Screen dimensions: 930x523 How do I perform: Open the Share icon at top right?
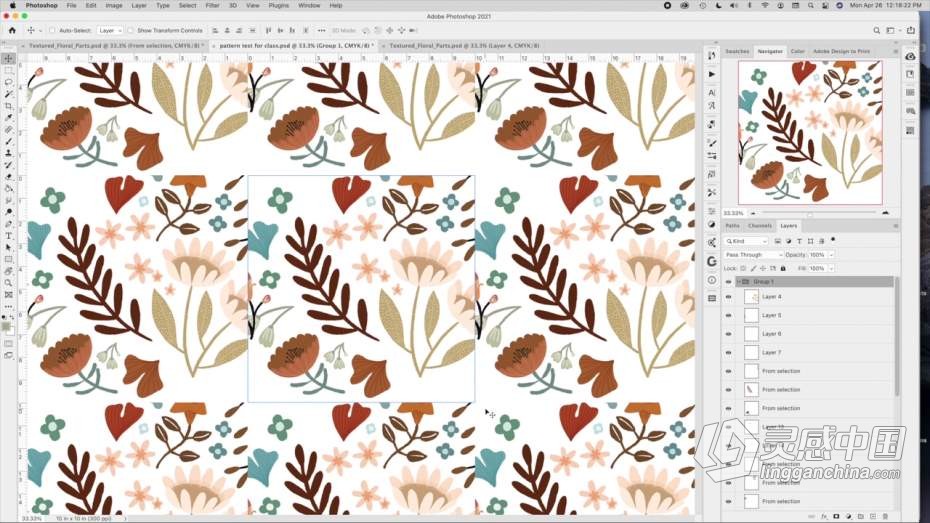(x=911, y=30)
